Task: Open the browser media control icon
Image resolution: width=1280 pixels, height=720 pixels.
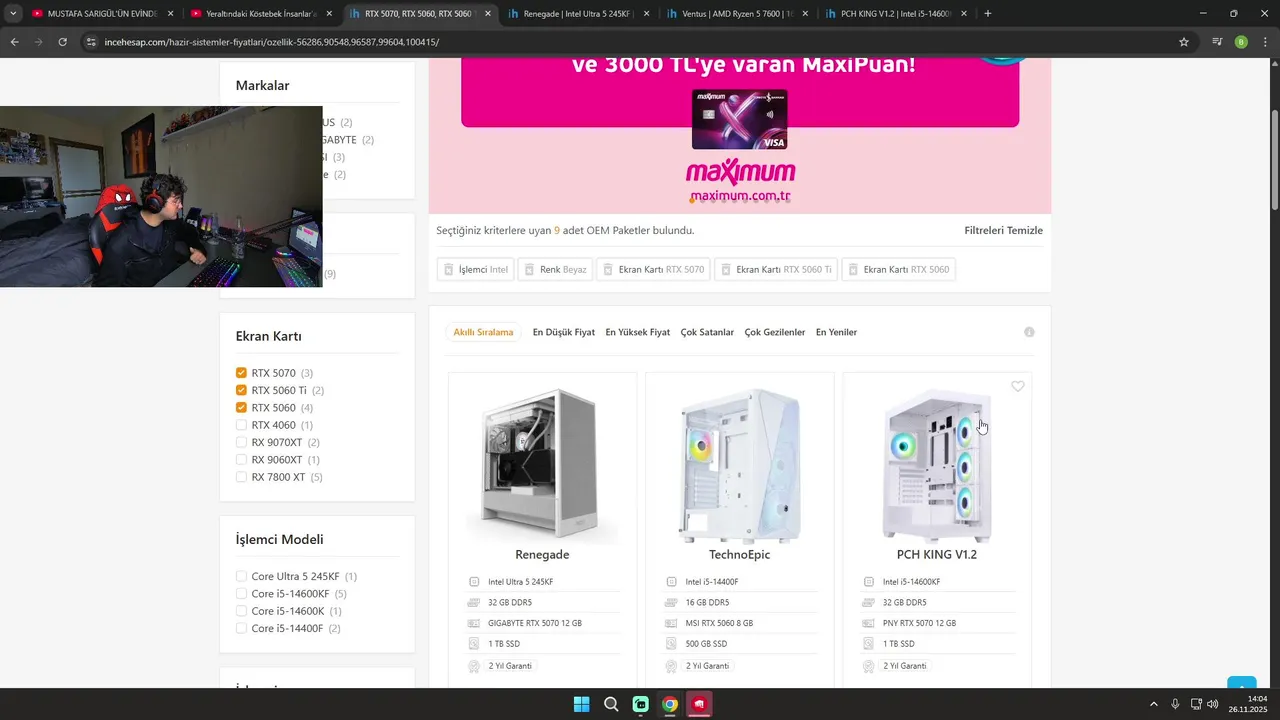Action: coord(1217,42)
